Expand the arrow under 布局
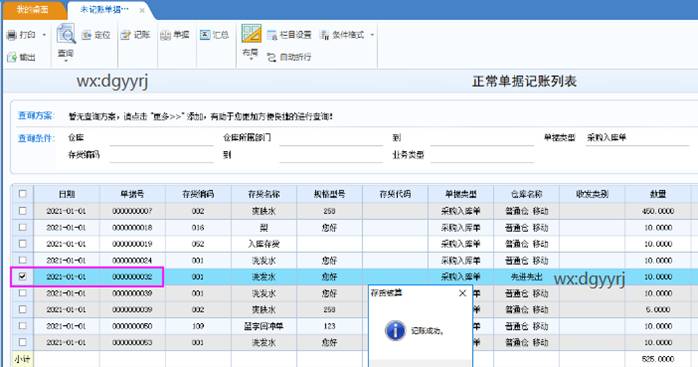 [251, 59]
